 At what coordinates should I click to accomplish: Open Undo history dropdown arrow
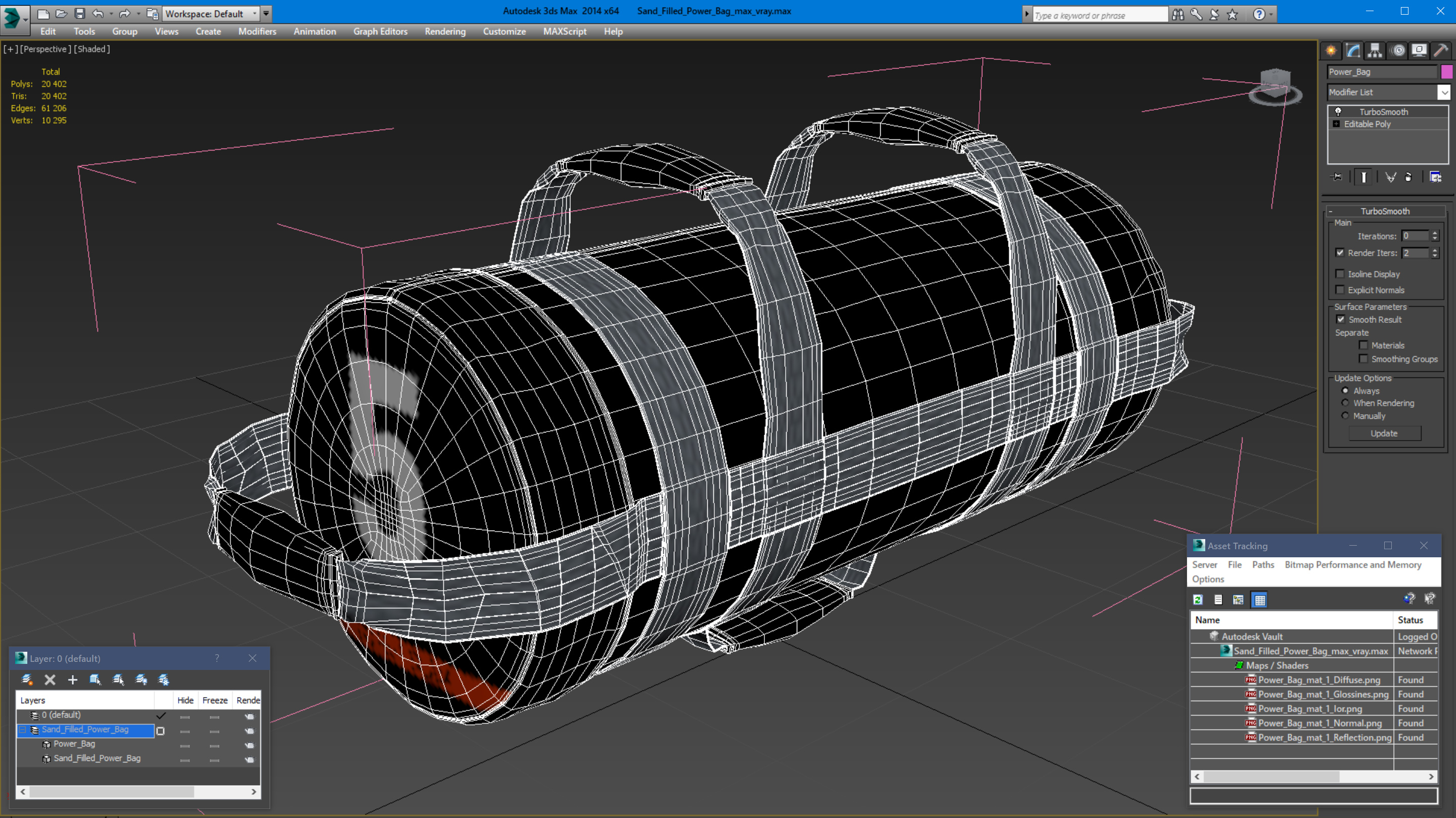(111, 14)
